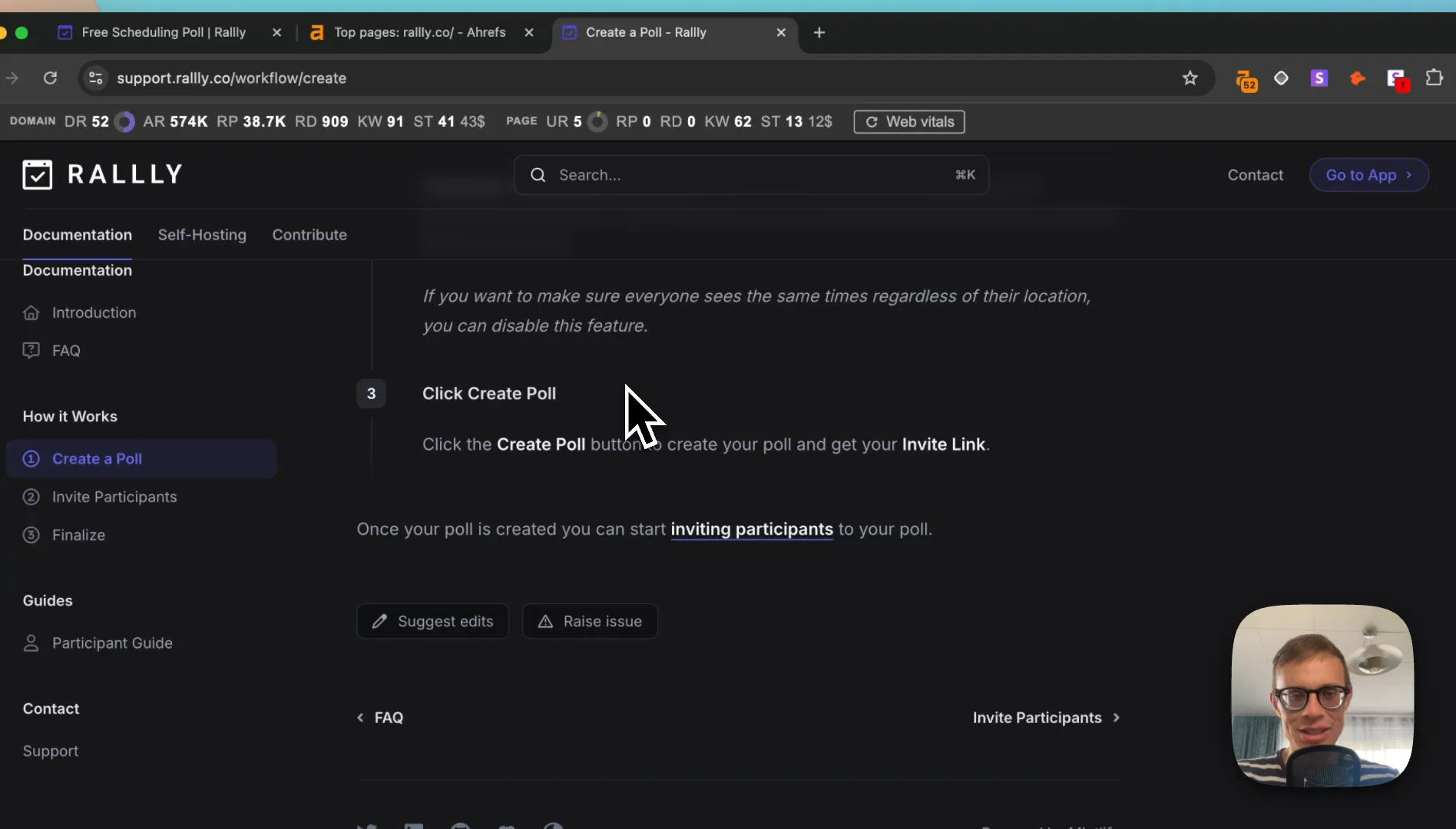1456x829 pixels.
Task: Switch to Top pages Ahrefs tab
Action: (419, 32)
